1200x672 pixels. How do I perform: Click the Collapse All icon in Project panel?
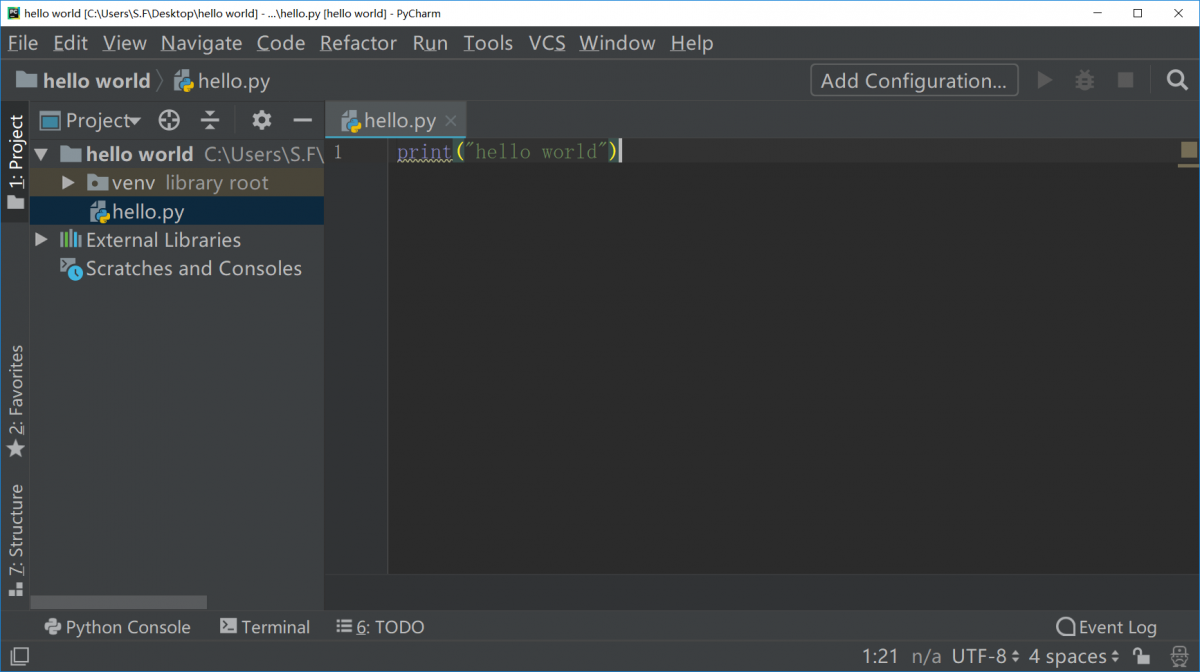coord(210,120)
